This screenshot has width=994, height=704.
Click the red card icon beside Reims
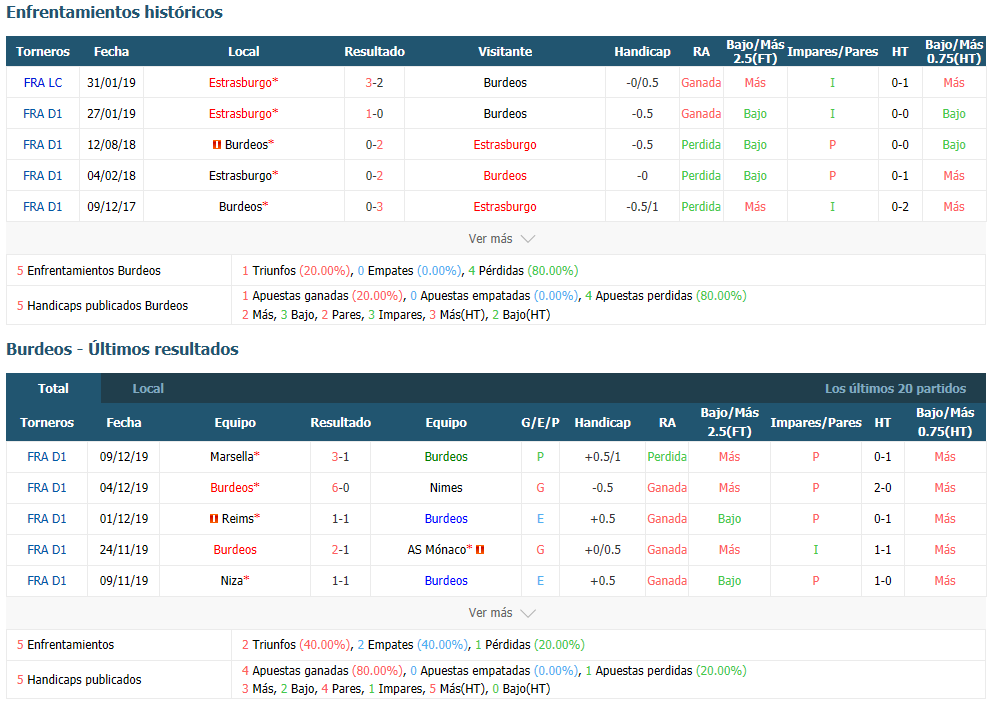coord(214,518)
